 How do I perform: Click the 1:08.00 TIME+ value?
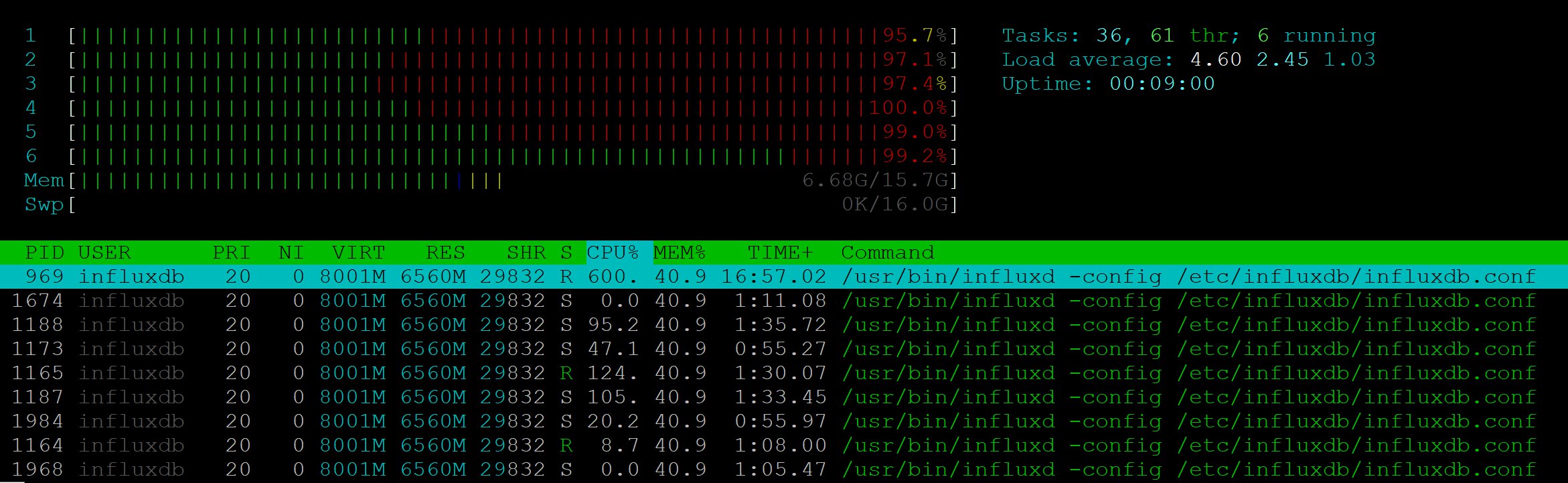point(780,445)
